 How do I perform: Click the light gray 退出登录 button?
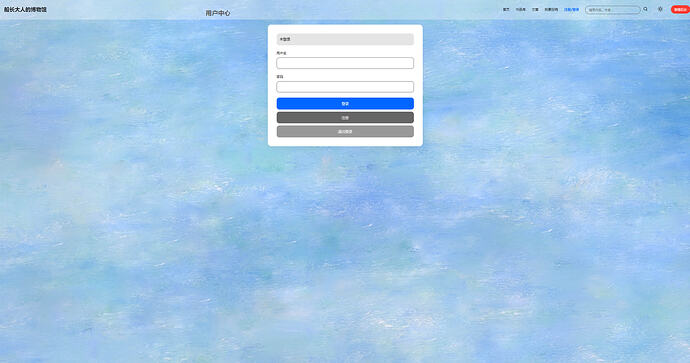click(345, 132)
